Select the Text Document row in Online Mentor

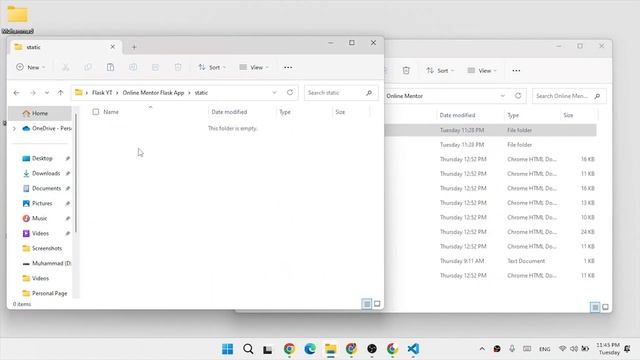point(490,261)
